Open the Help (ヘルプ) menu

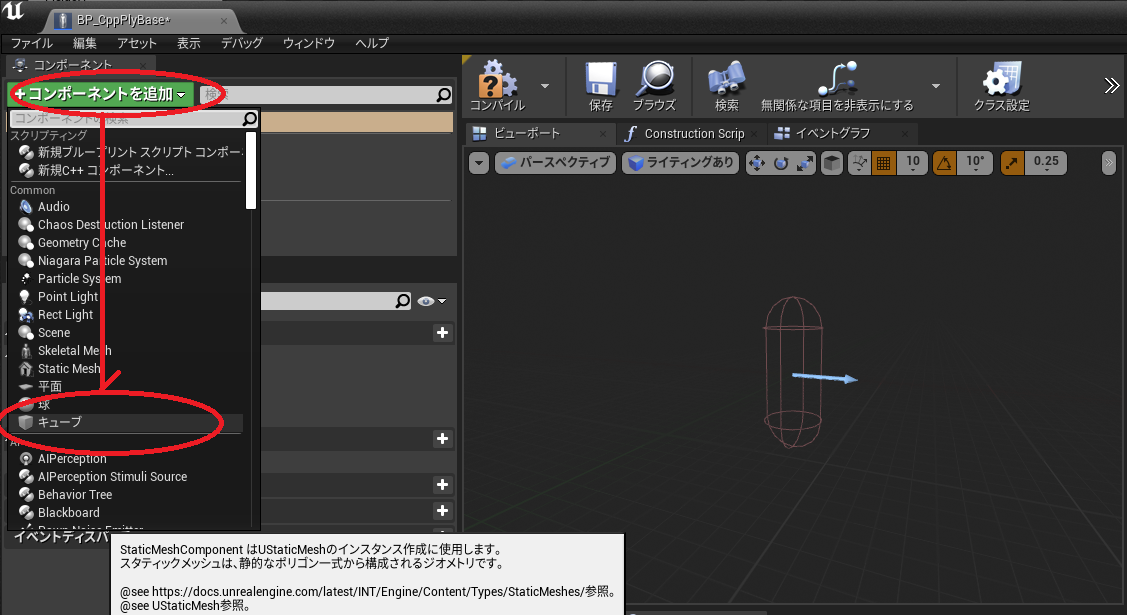(372, 43)
